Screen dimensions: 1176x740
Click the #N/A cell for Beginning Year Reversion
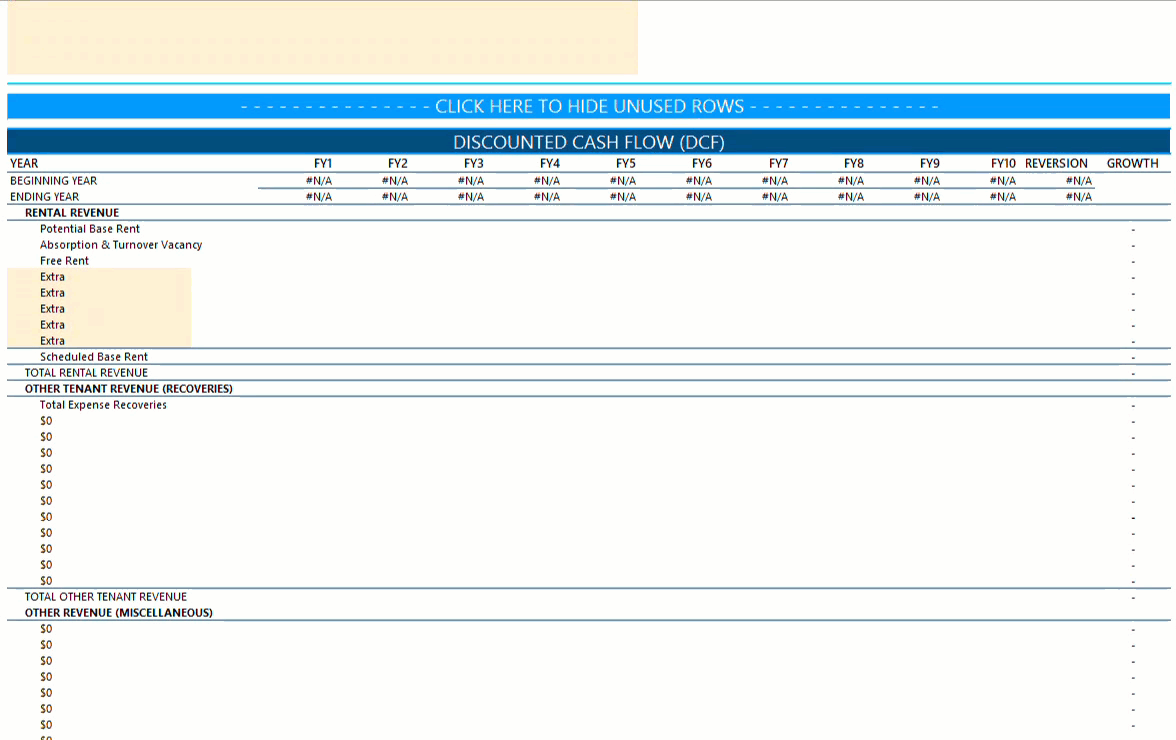coord(1078,181)
